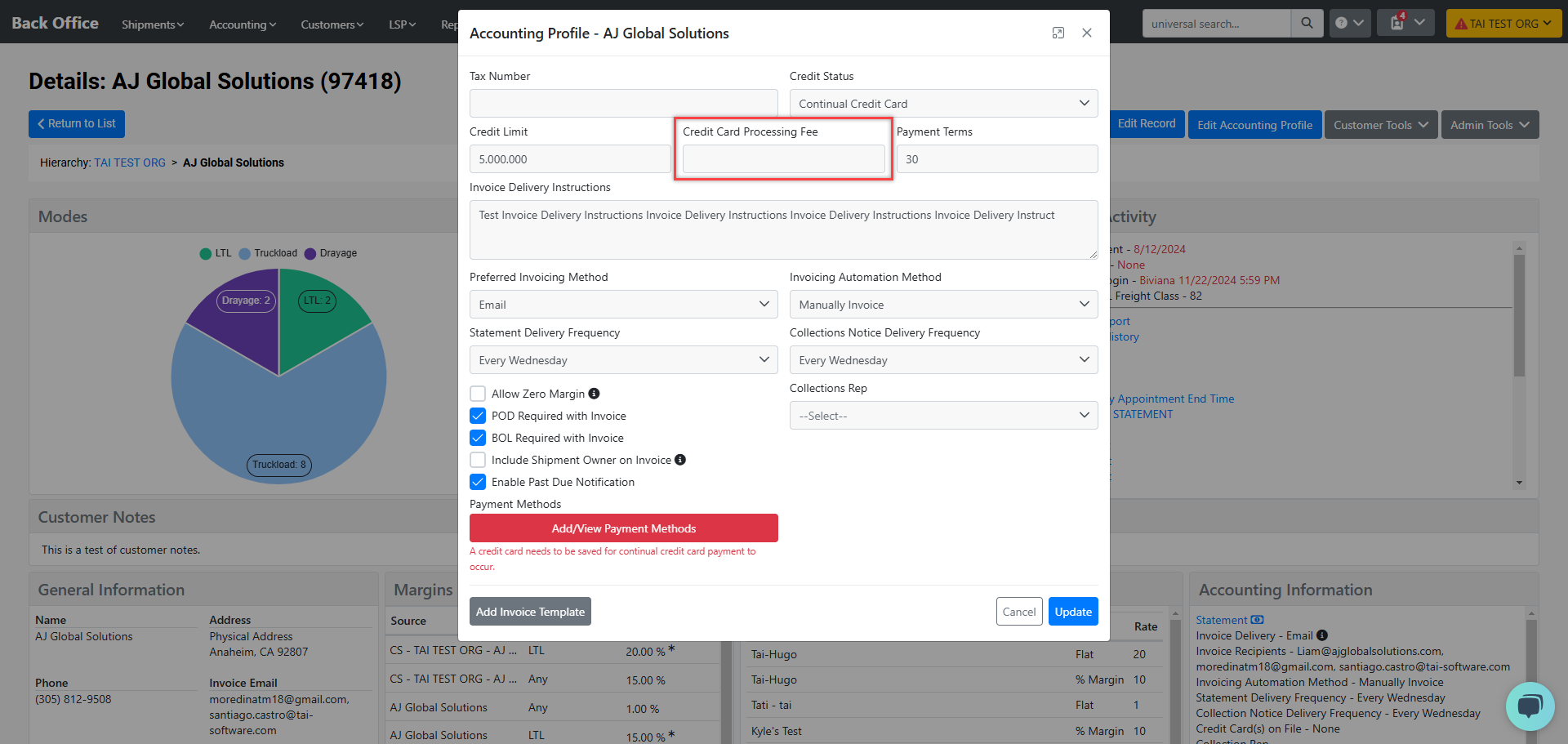The width and height of the screenshot is (1568, 744).
Task: Disable Enable Past Due Notification checkbox
Action: point(478,482)
